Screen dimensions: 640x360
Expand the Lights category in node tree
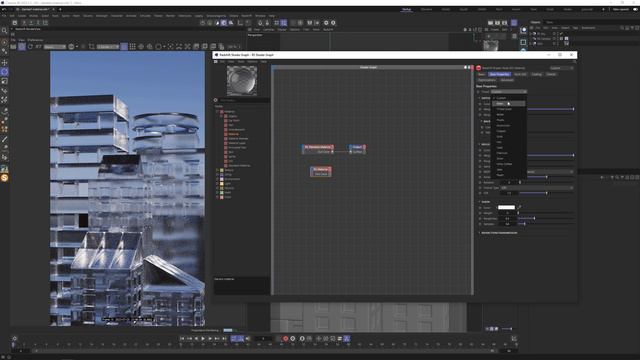(x=218, y=183)
